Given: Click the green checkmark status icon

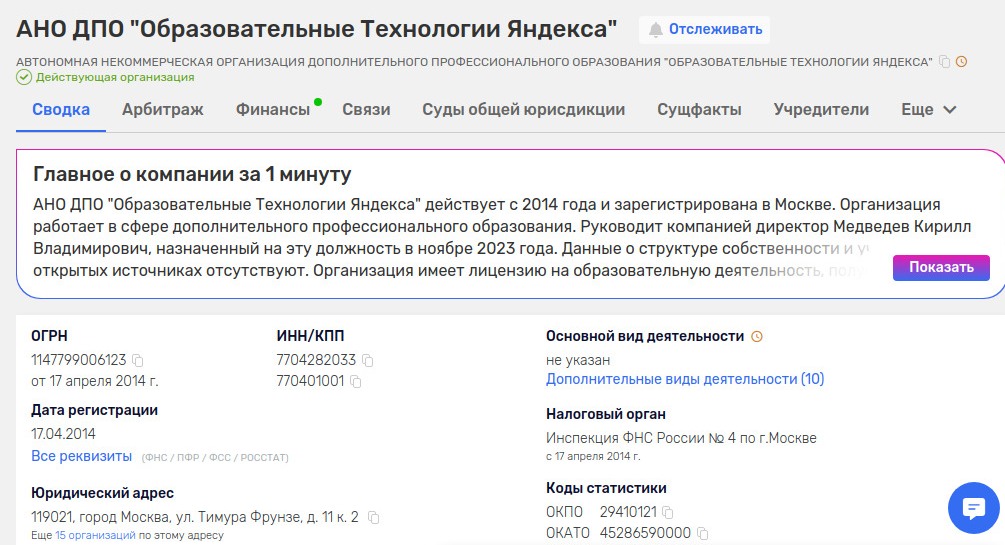Looking at the screenshot, I should click(24, 78).
